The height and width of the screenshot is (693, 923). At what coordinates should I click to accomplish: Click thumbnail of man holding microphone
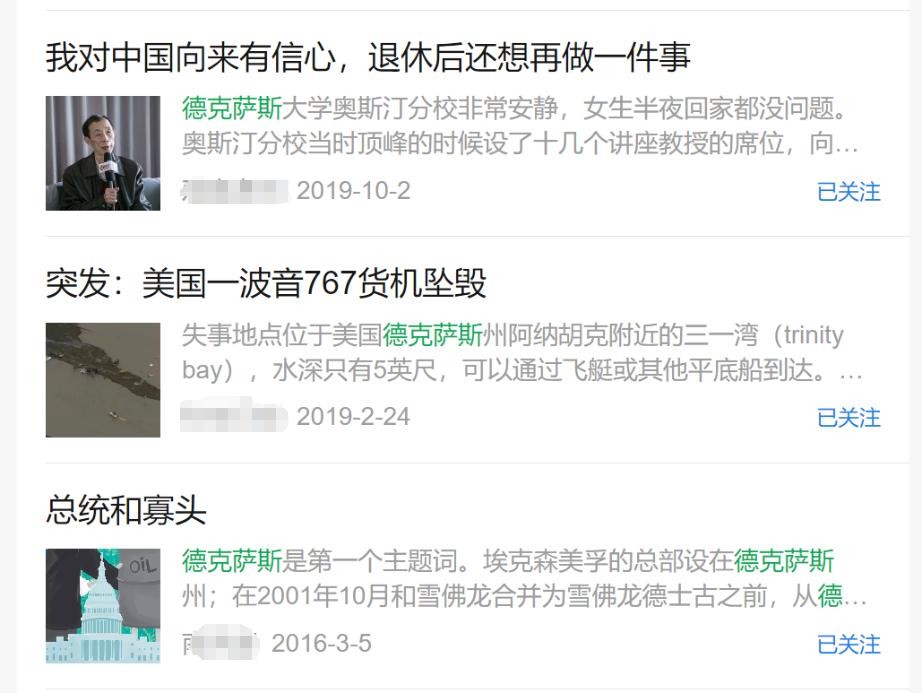103,153
